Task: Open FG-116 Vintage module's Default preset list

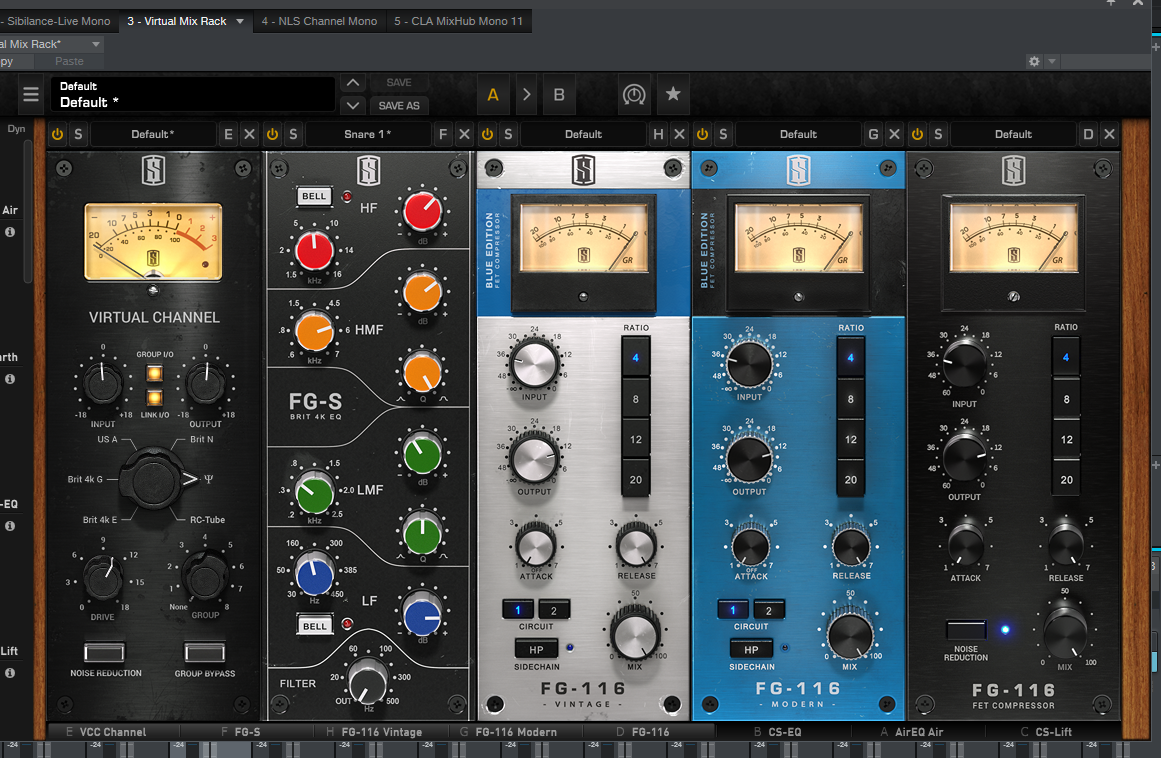Action: tap(583, 134)
